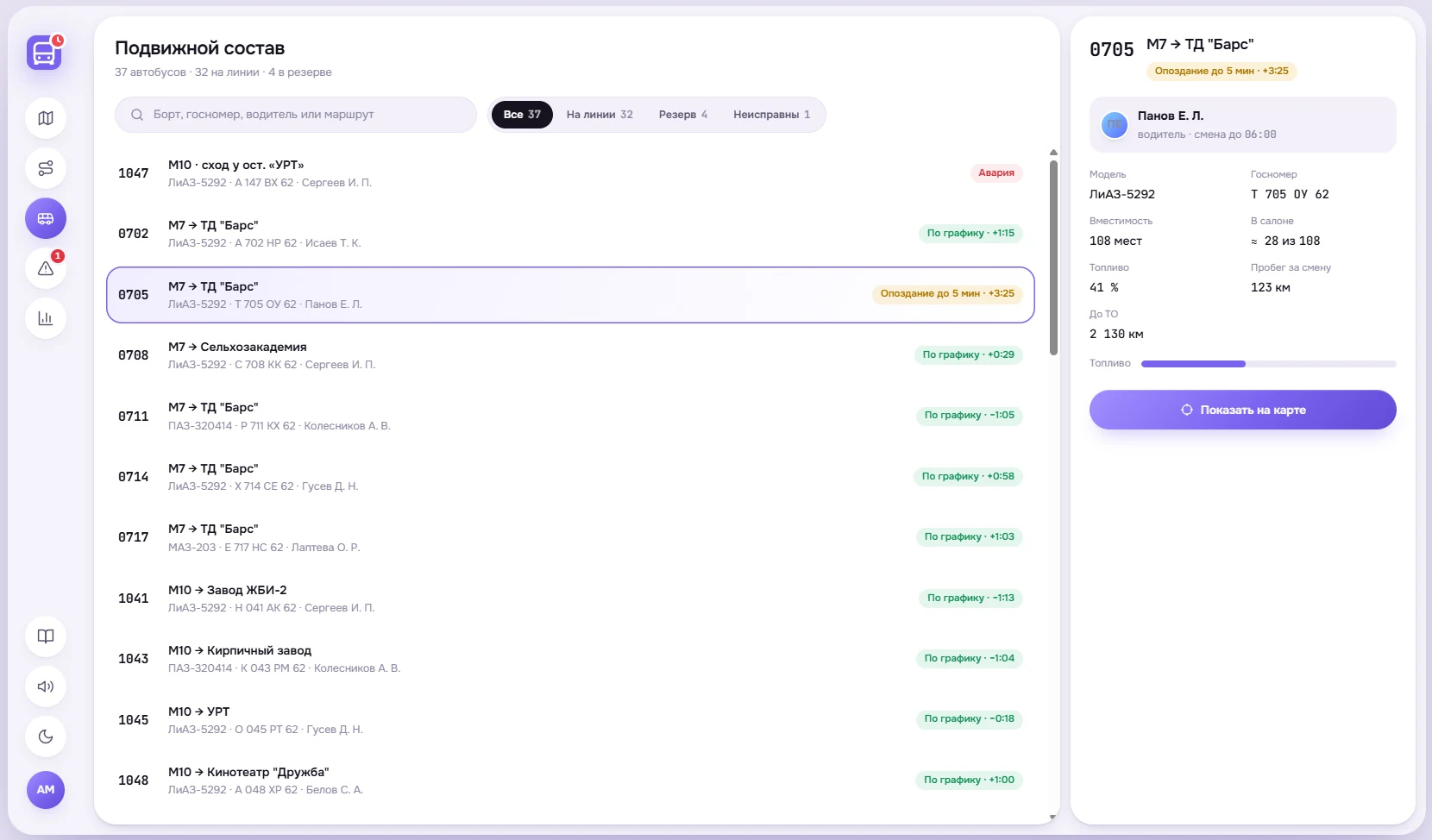Select bus 0705 highlighted row
This screenshot has width=1432, height=840.
pyautogui.click(x=570, y=295)
